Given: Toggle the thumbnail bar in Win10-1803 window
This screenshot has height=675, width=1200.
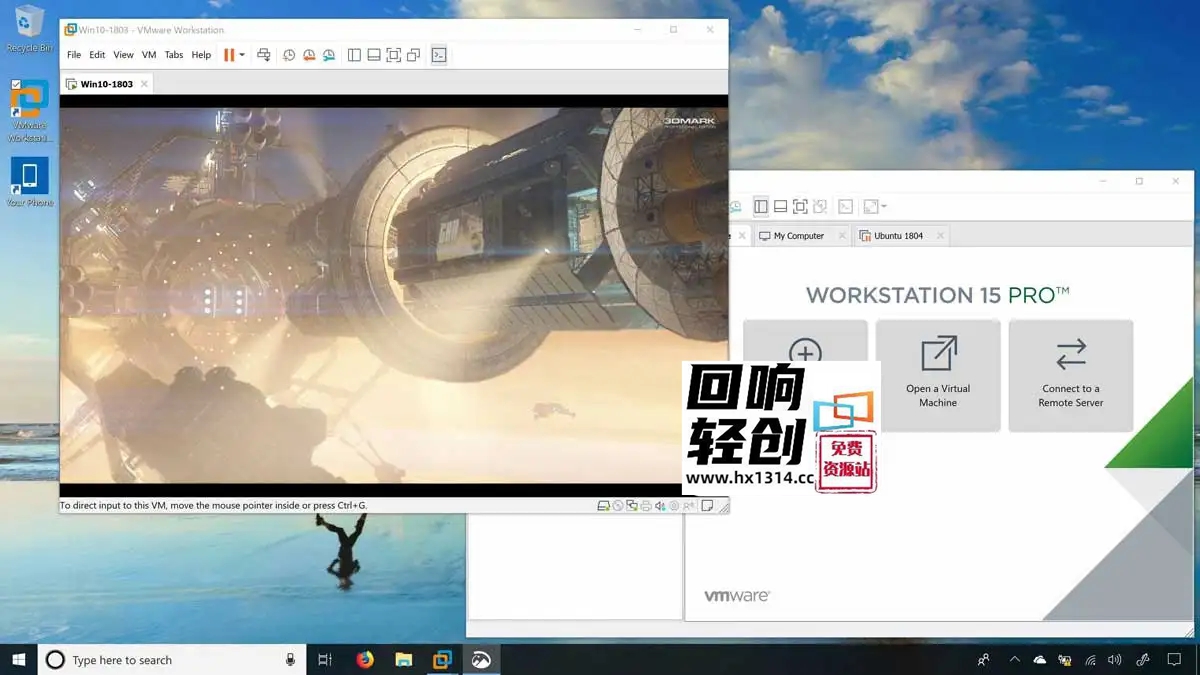Looking at the screenshot, I should pos(374,55).
